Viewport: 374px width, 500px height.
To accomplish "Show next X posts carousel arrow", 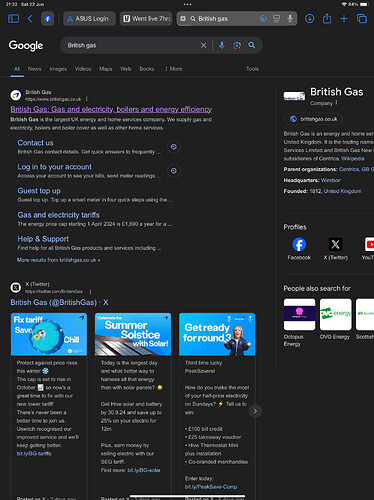I will [255, 411].
